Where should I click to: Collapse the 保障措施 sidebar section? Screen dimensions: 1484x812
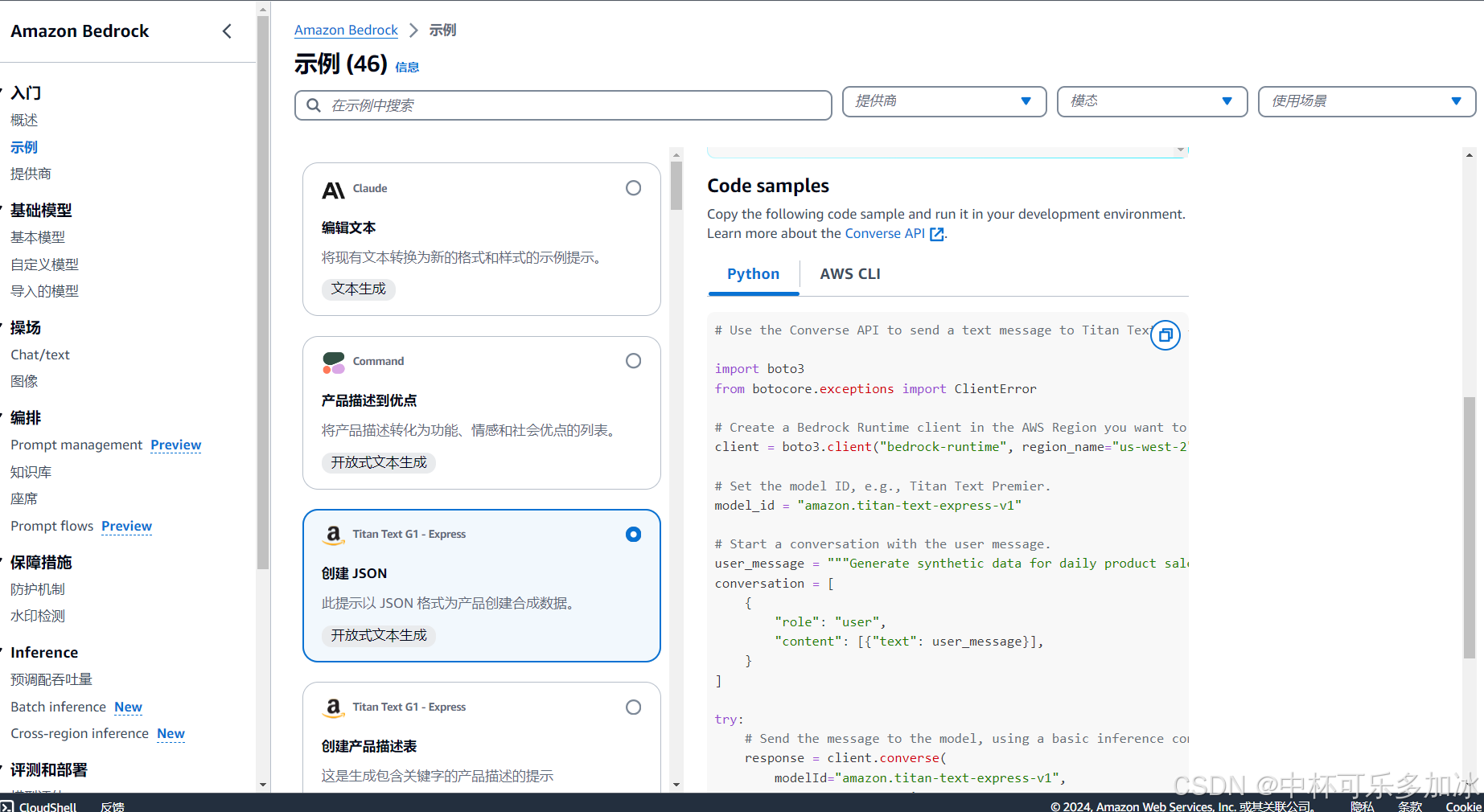(2, 562)
